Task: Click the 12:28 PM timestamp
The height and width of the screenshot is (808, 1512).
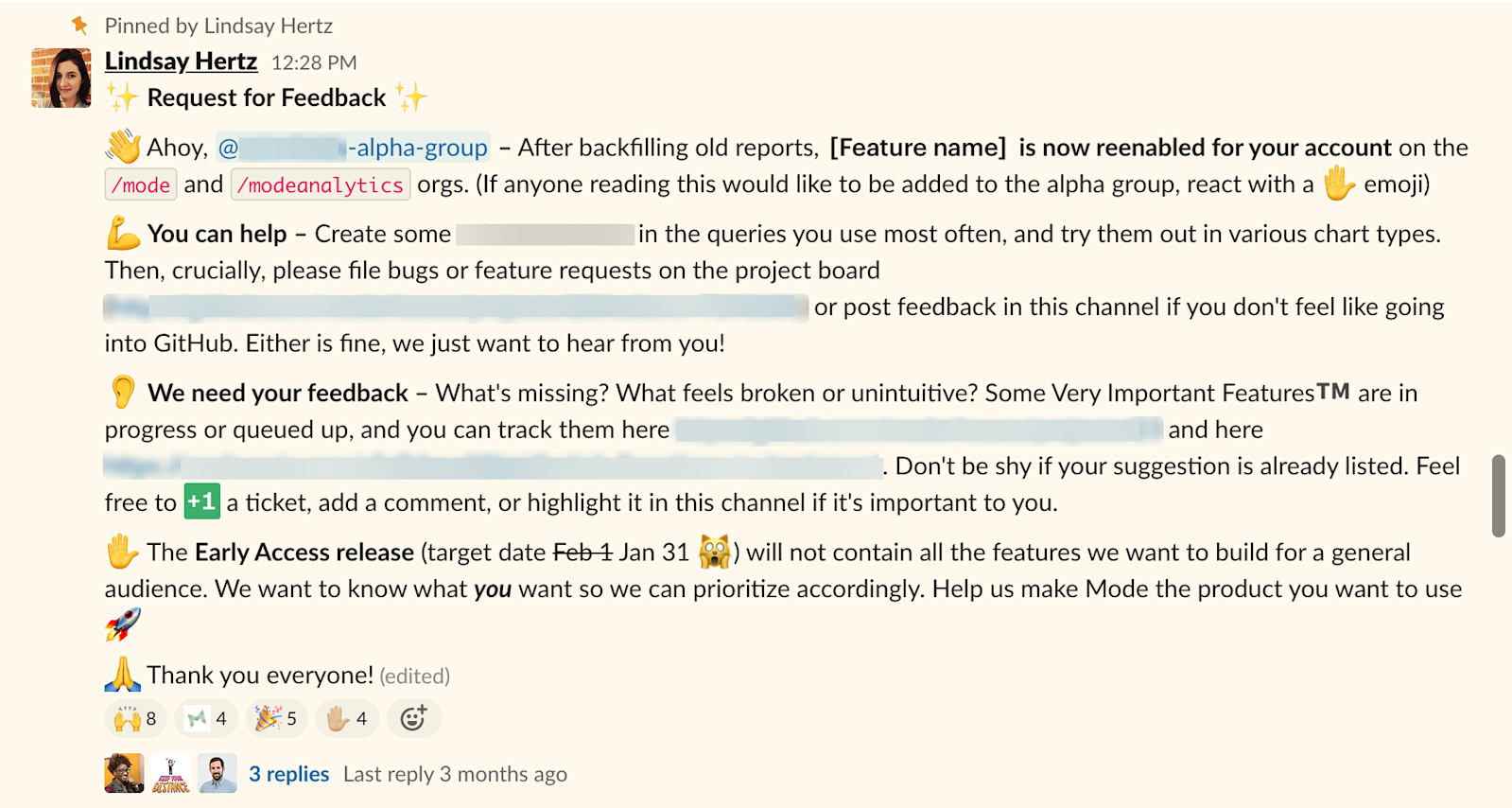Action: 314,62
